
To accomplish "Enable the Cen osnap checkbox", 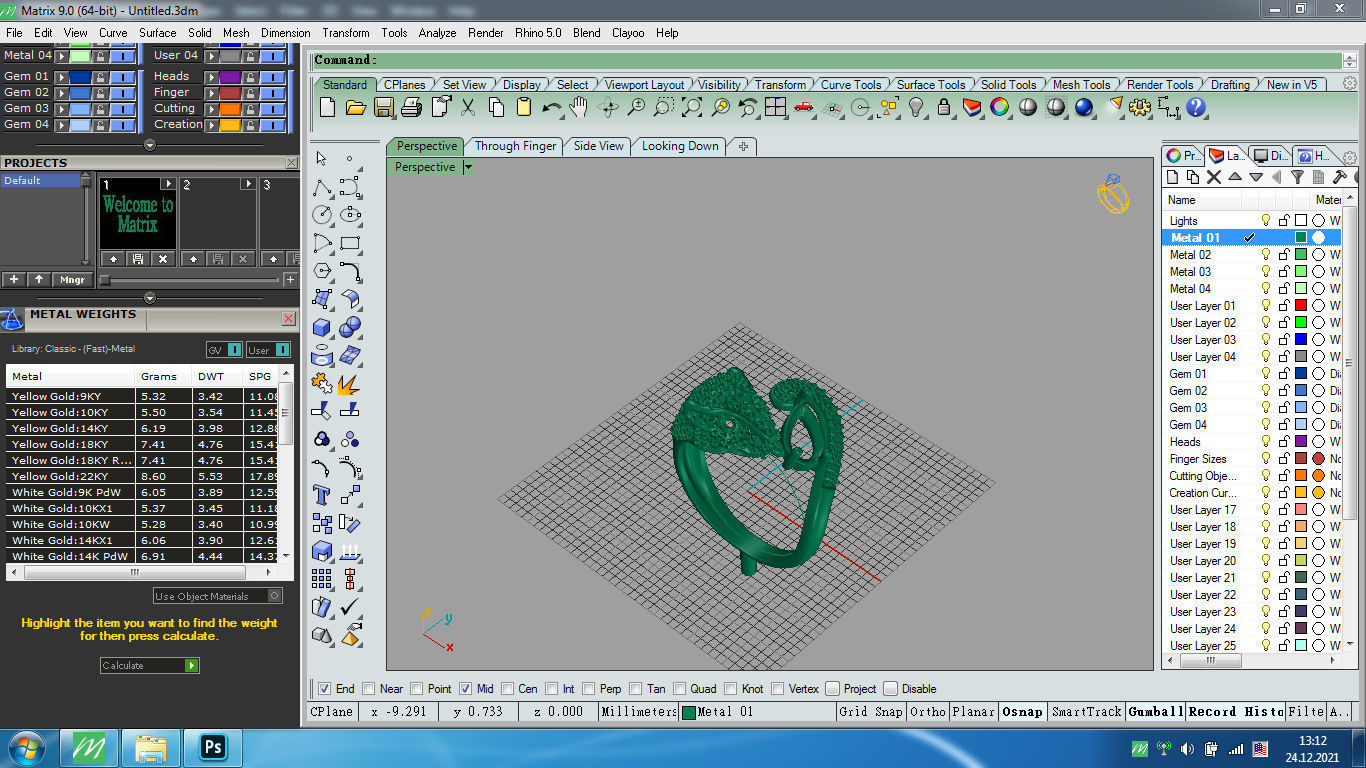I will [507, 688].
